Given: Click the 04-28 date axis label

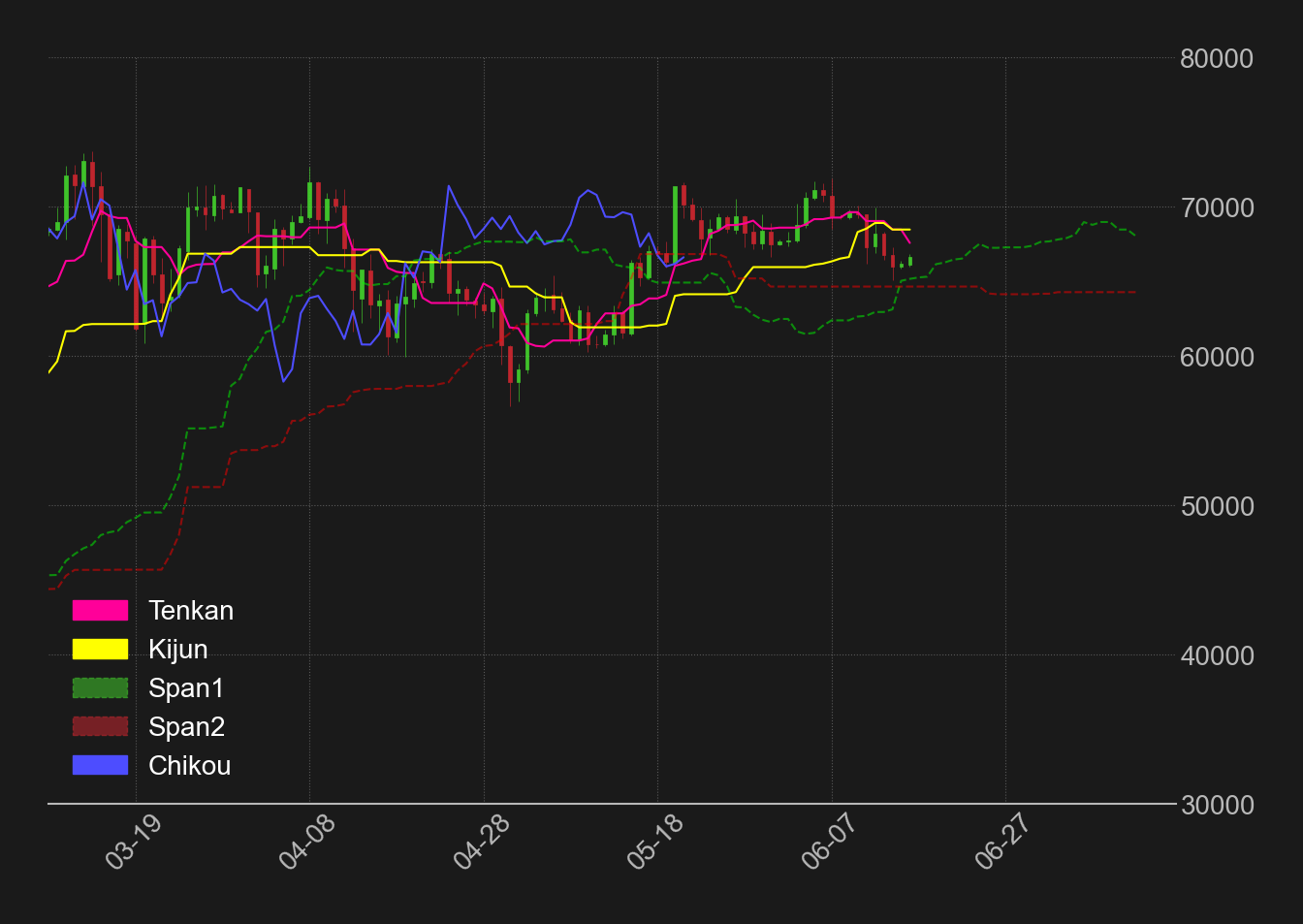Looking at the screenshot, I should (481, 842).
